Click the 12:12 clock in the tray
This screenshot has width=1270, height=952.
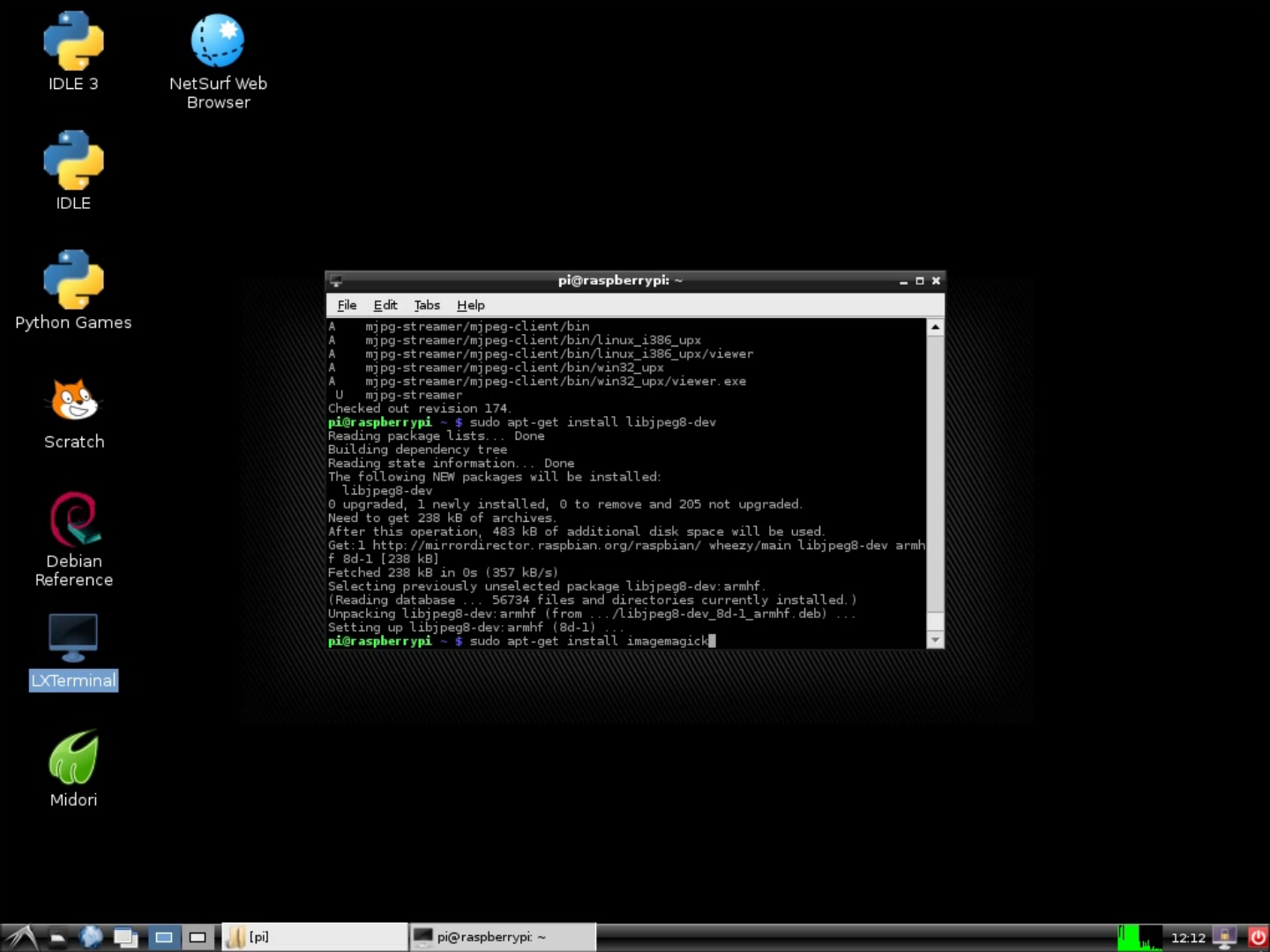click(1190, 936)
